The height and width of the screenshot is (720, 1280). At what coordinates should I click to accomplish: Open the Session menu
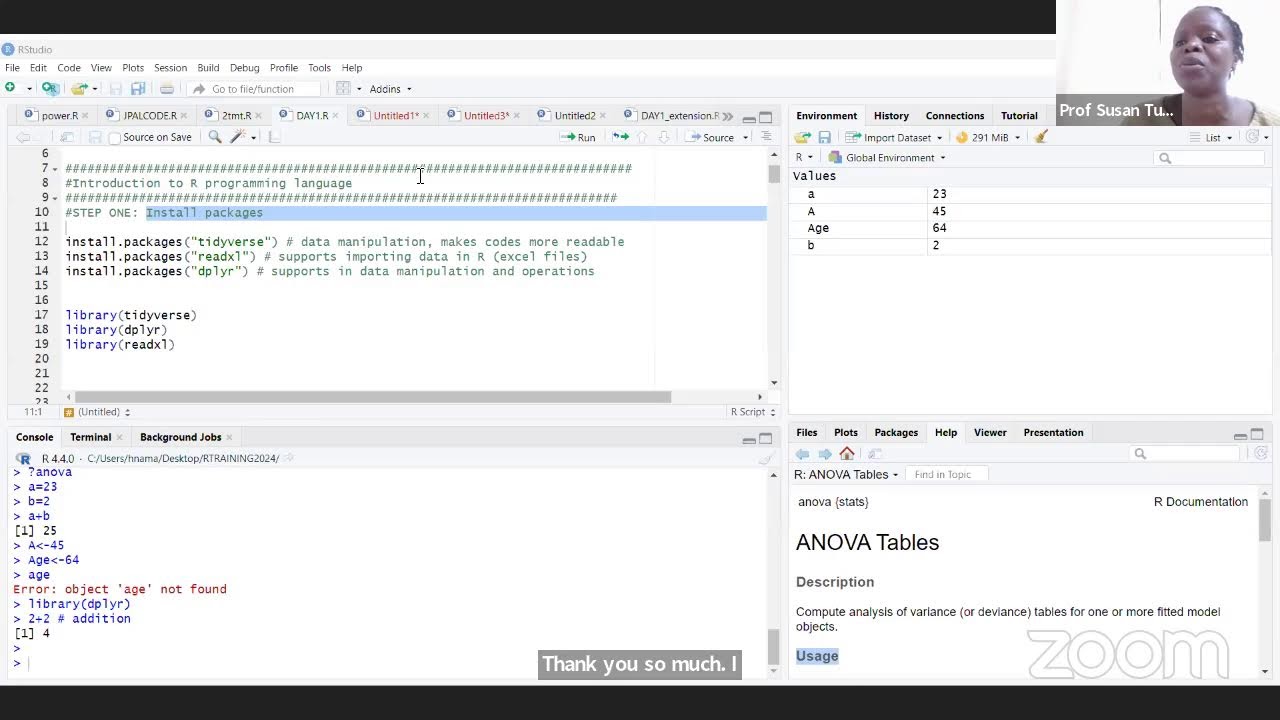tap(170, 68)
